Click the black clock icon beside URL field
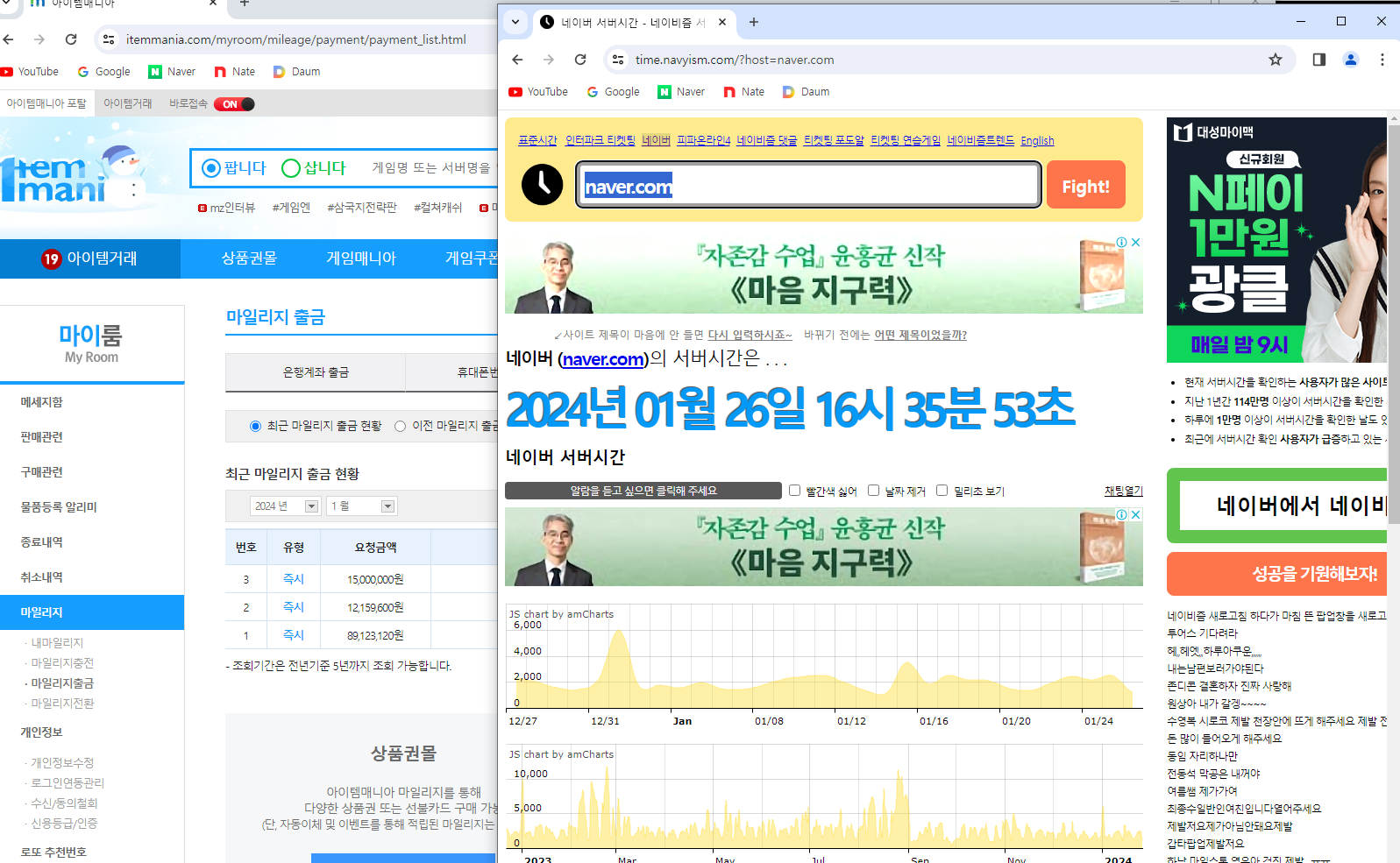 point(542,185)
